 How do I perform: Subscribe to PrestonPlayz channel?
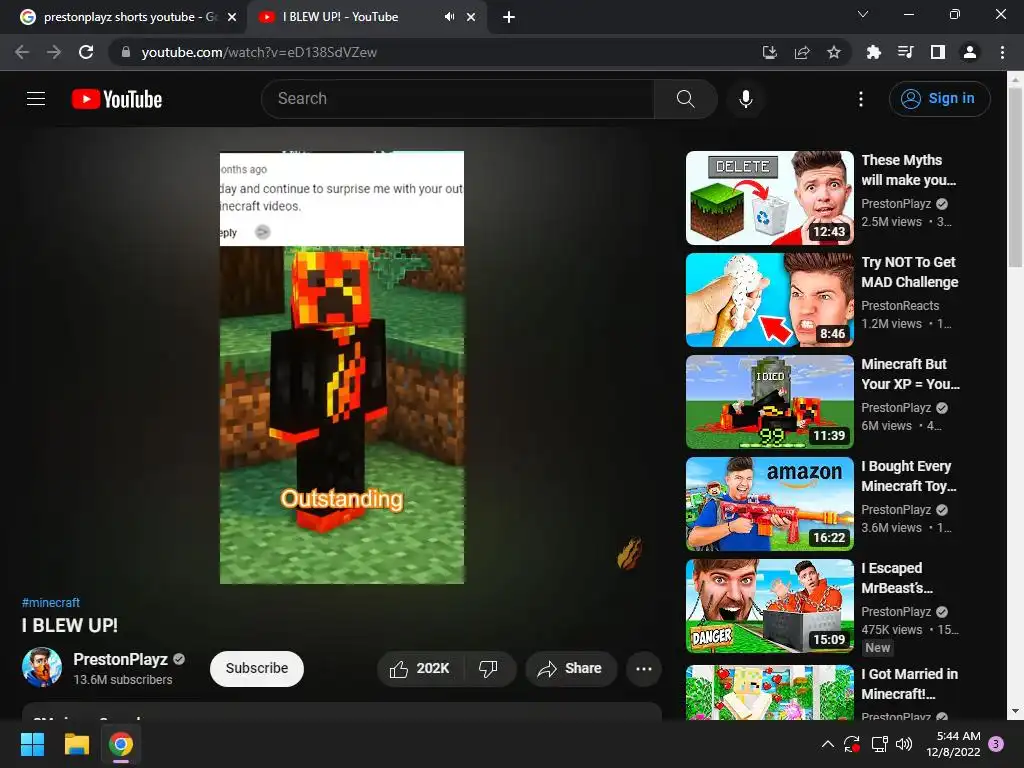[x=257, y=669]
